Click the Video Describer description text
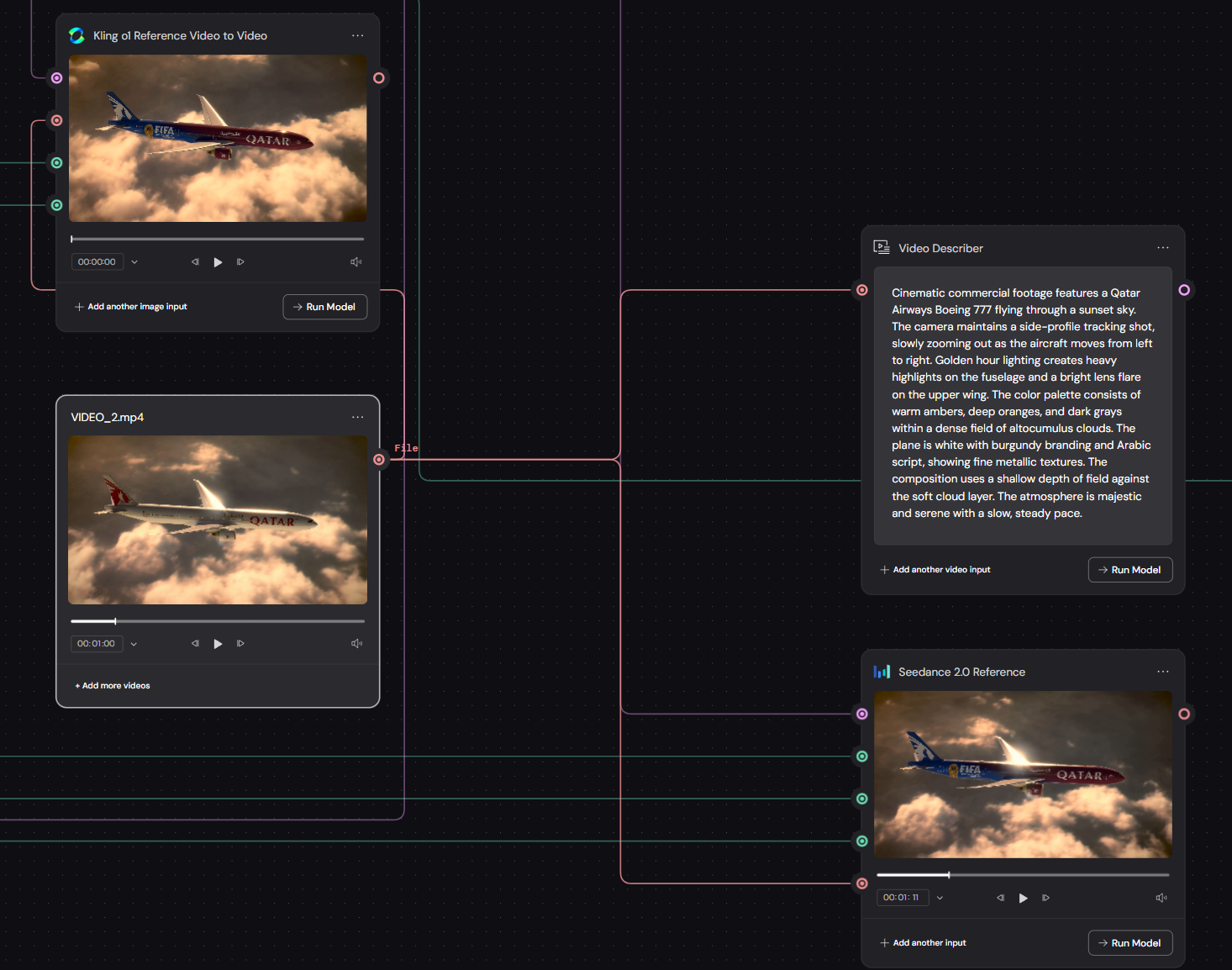 coord(1023,403)
